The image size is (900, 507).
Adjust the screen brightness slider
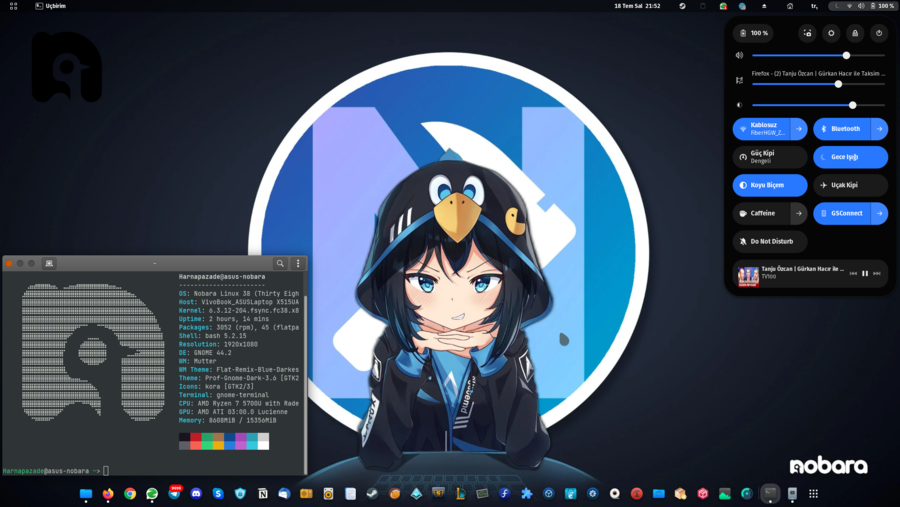(818, 105)
